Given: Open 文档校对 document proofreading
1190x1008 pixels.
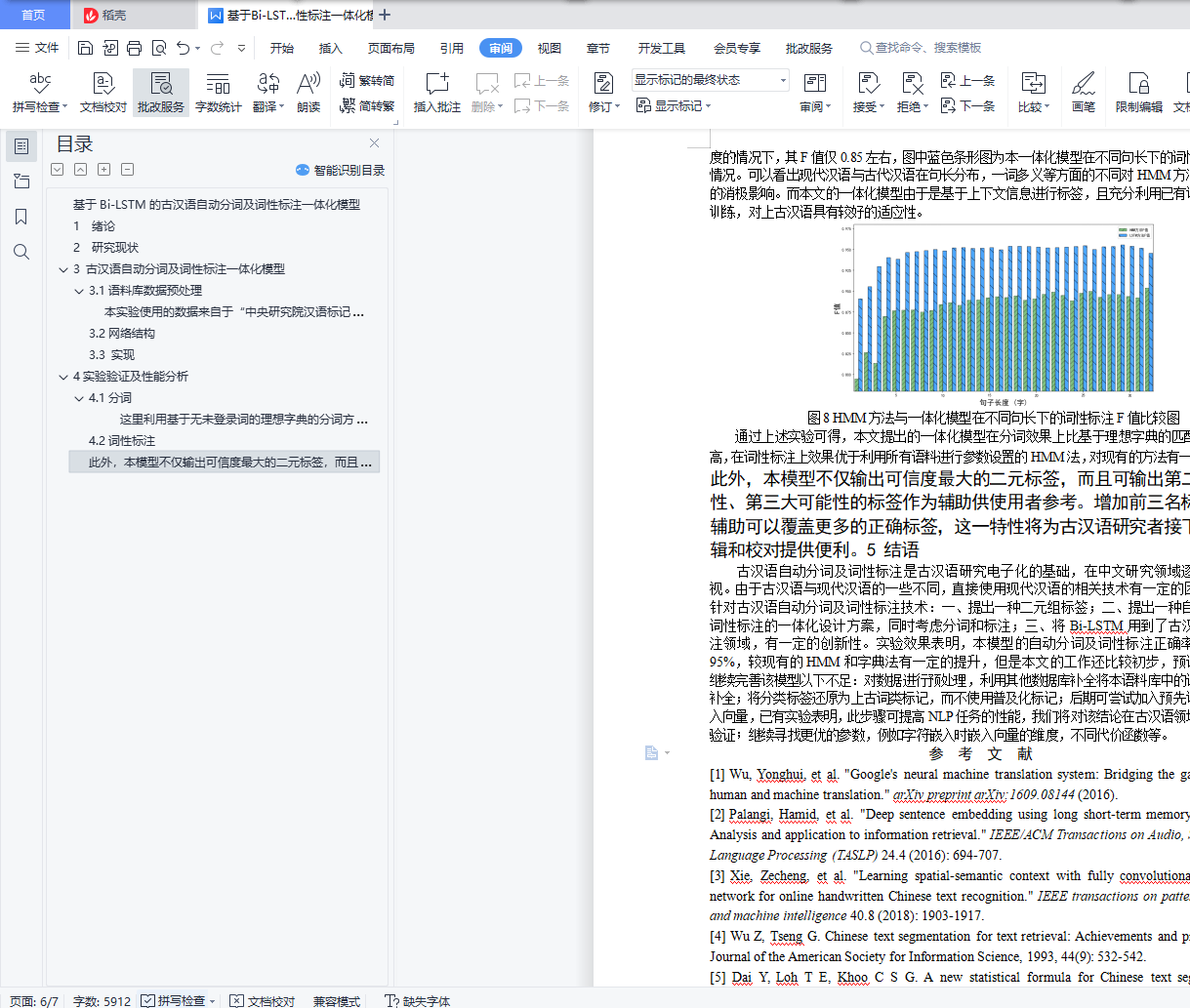Looking at the screenshot, I should tap(103, 93).
